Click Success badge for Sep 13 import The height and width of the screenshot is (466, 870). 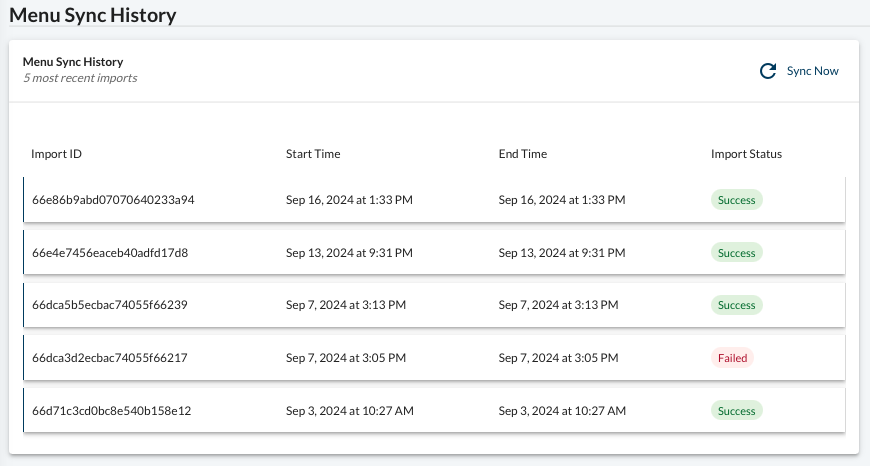(737, 253)
